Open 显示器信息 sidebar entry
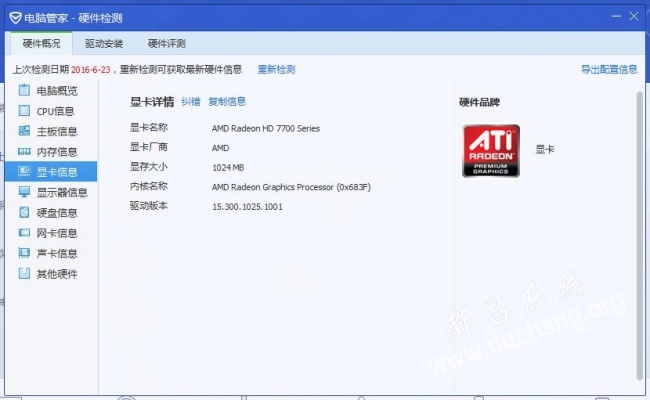This screenshot has height=400, width=650. click(x=51, y=192)
